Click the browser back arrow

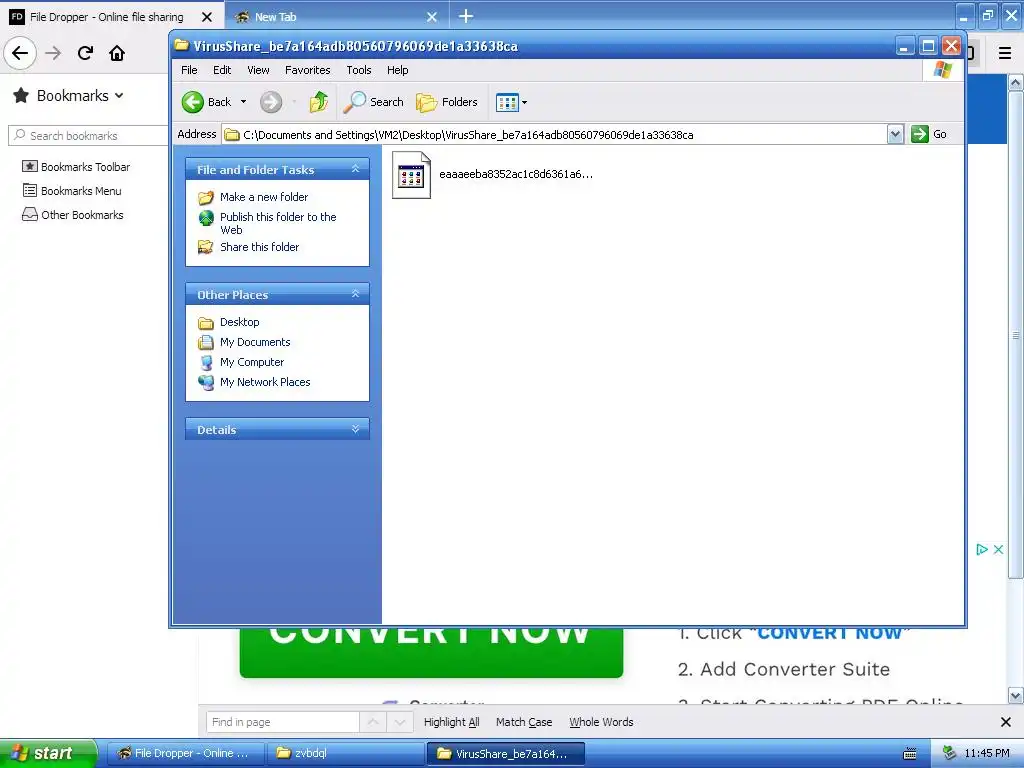(20, 53)
